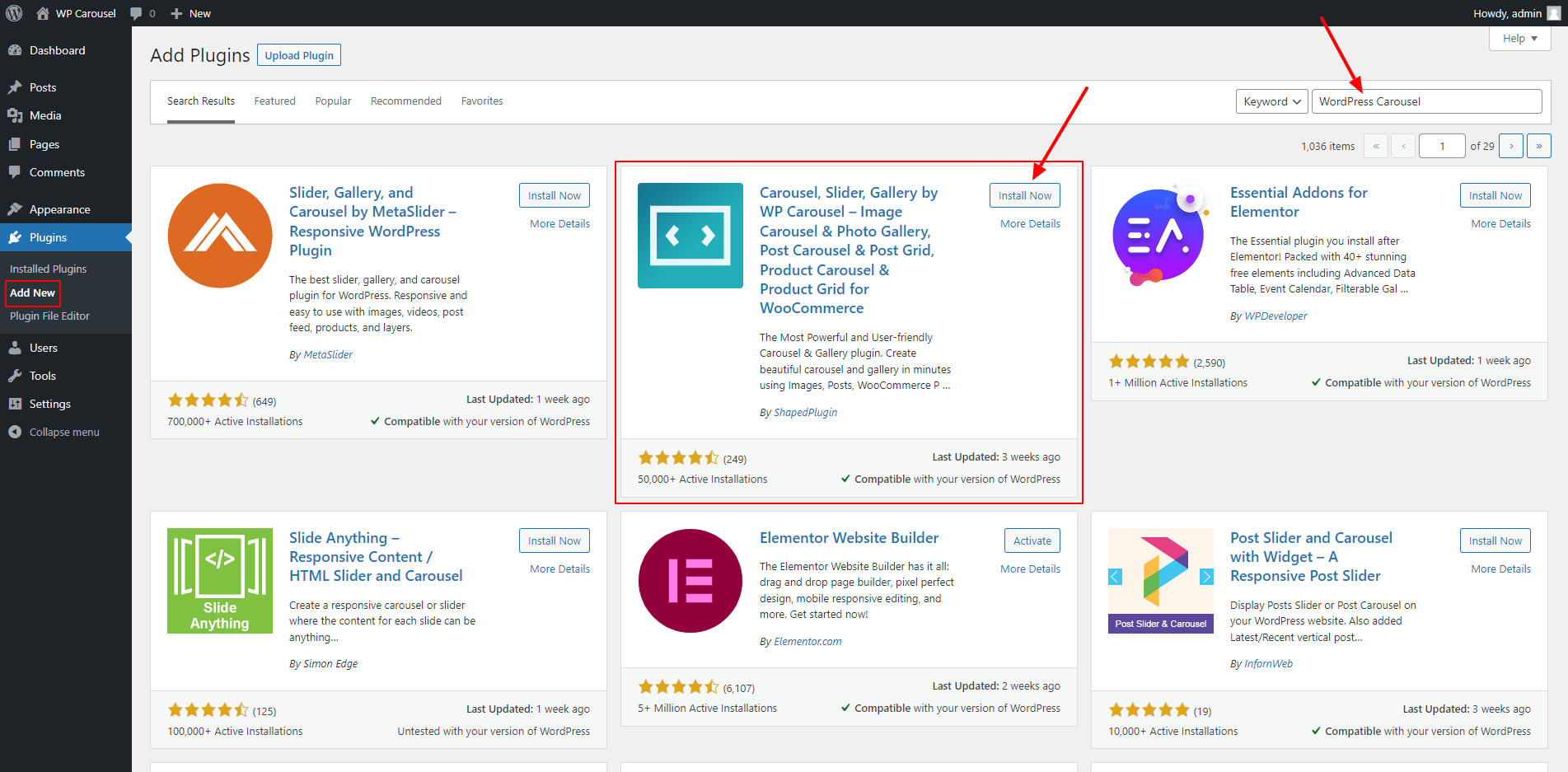Click the Plugins plug icon in sidebar
This screenshot has height=772, width=1568.
point(15,237)
